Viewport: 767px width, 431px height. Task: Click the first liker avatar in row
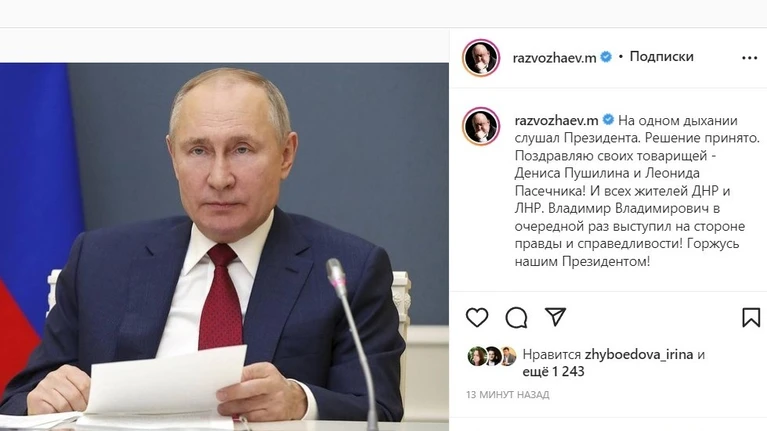point(477,356)
